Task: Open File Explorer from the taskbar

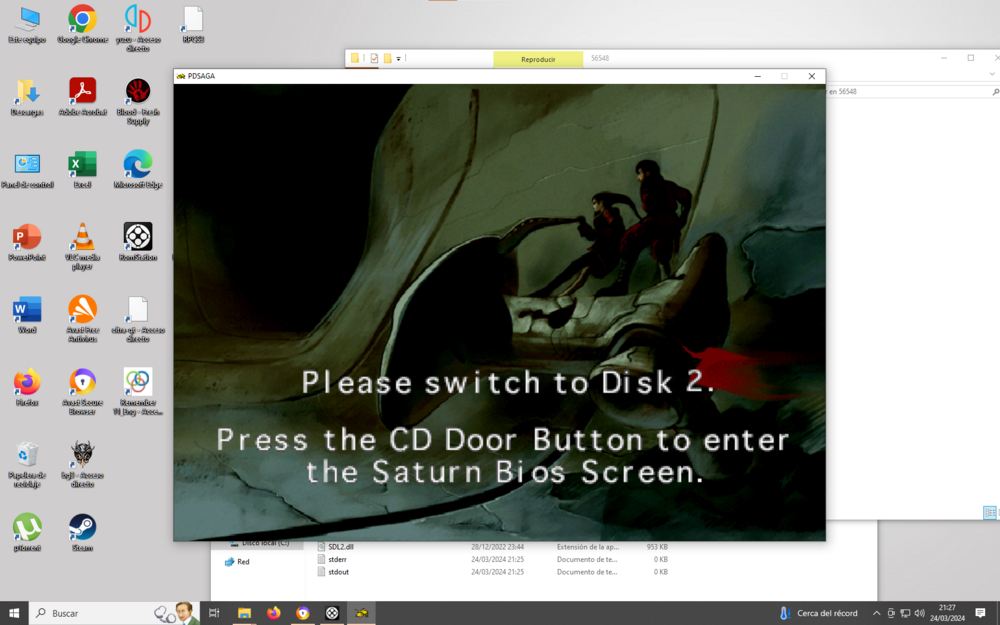Action: [244, 613]
